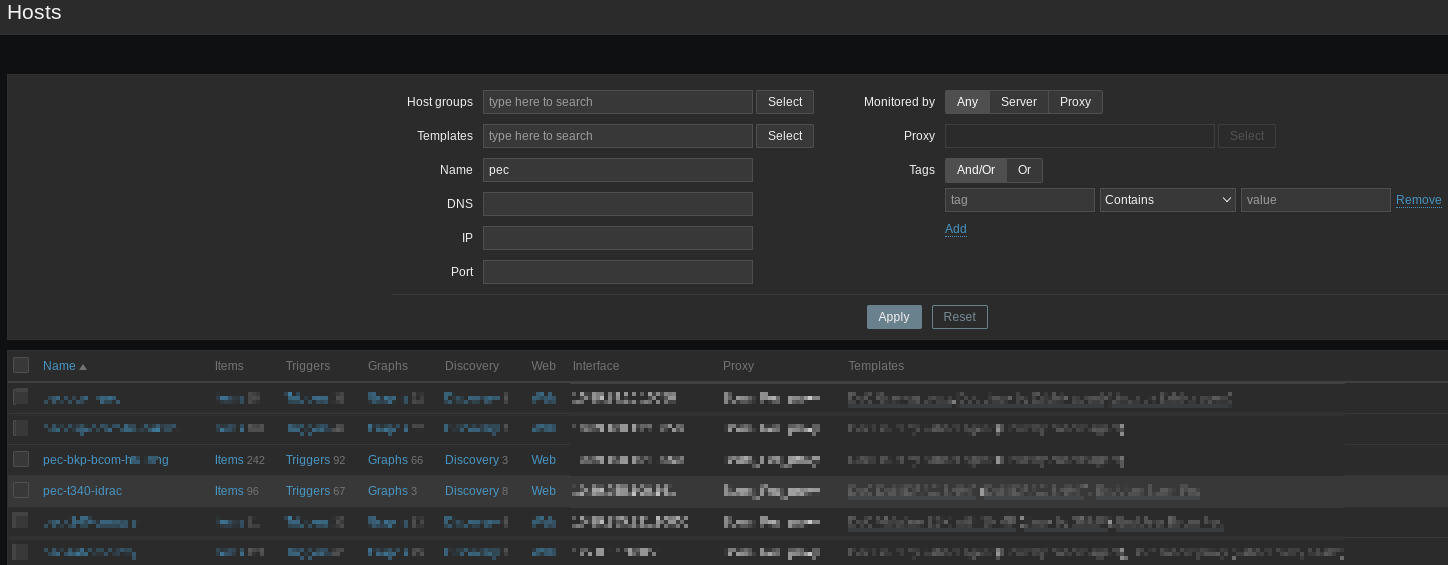The height and width of the screenshot is (565, 1448).
Task: Focus the Name filter field containing pec
Action: point(617,170)
